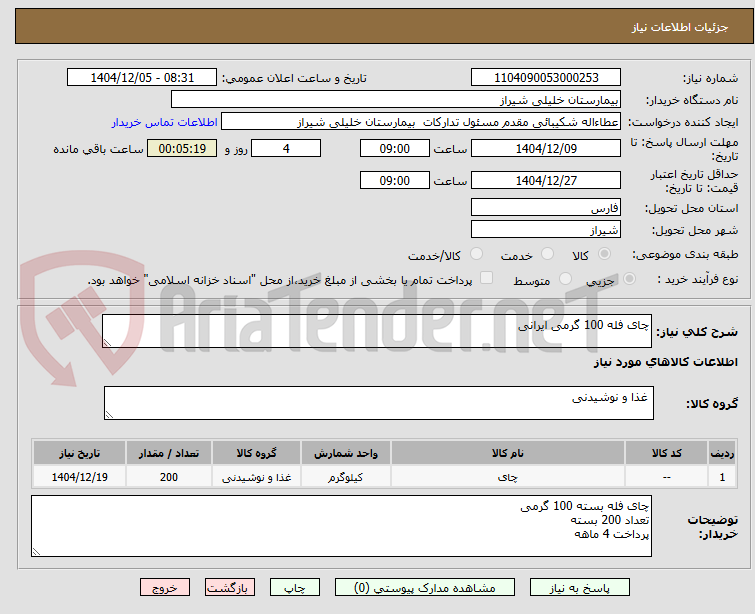Click the quantity cell 200
Screen dimensions: 755x614
point(169,477)
